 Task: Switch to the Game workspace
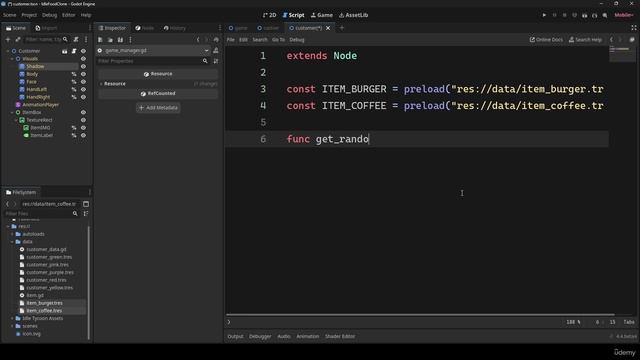click(322, 15)
